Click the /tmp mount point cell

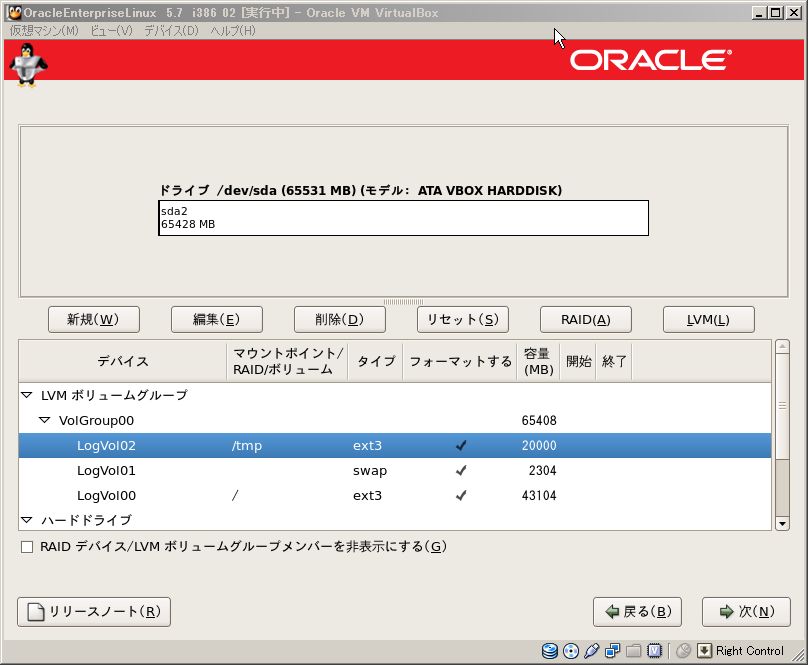tap(247, 446)
